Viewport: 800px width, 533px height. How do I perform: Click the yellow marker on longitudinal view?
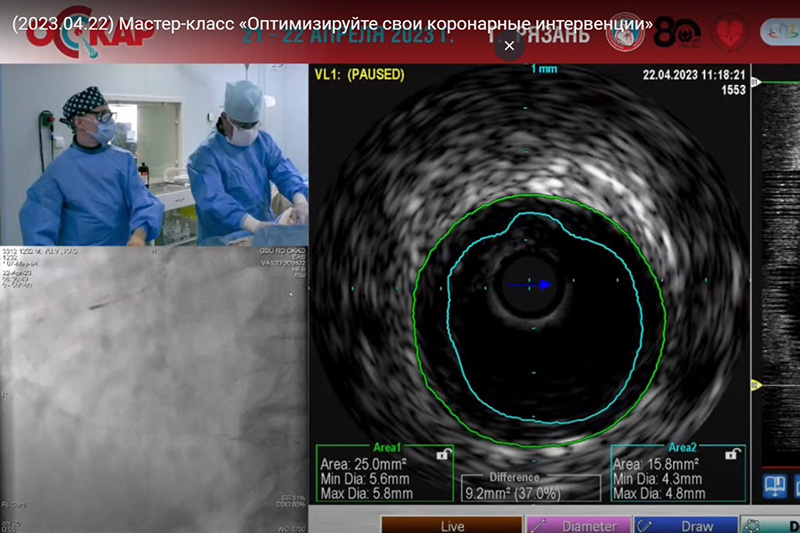[756, 385]
